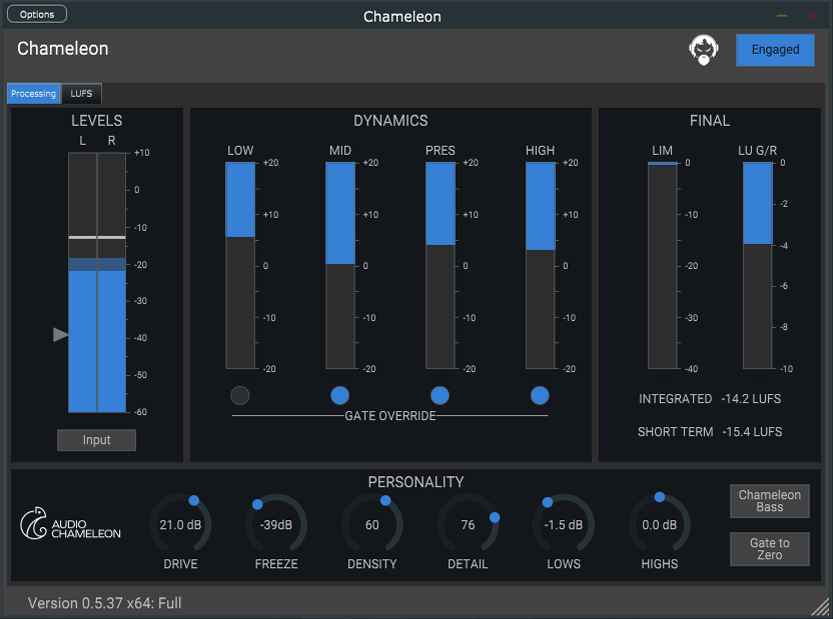Click the FREEZE knob
The height and width of the screenshot is (619, 833).
coord(276,524)
